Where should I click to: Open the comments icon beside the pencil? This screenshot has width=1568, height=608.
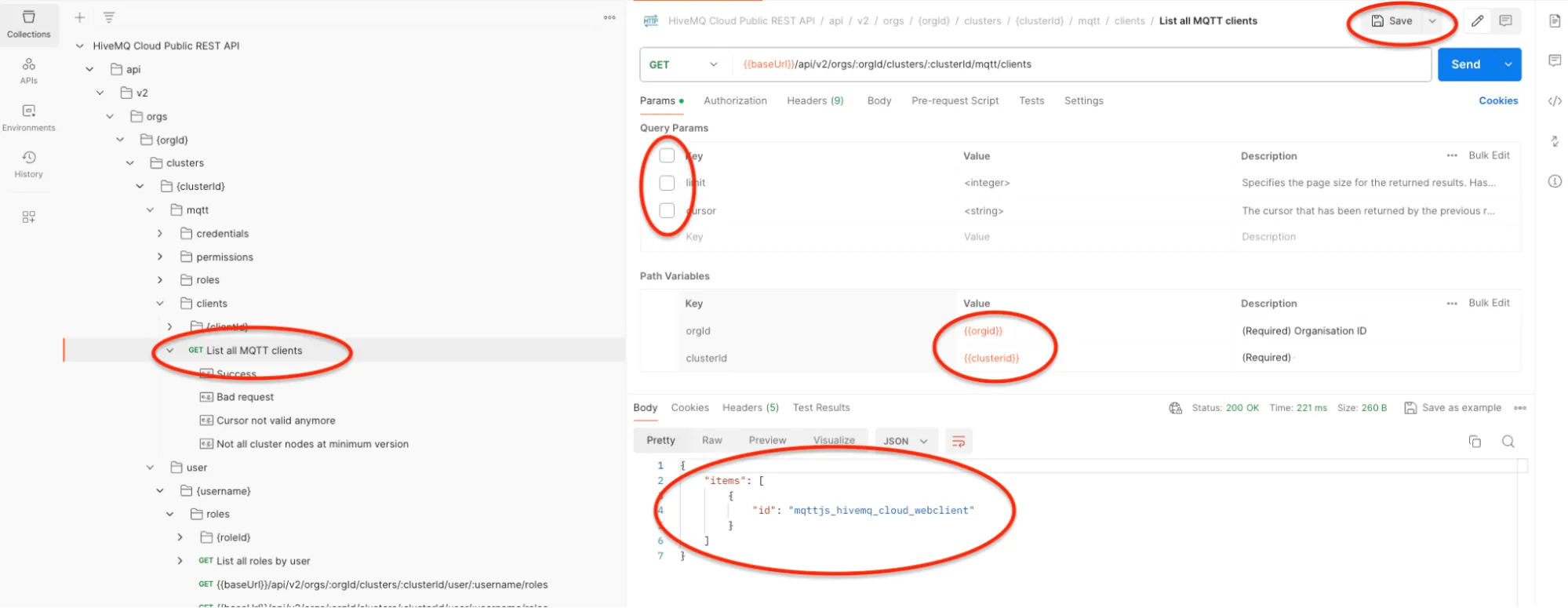[1505, 21]
